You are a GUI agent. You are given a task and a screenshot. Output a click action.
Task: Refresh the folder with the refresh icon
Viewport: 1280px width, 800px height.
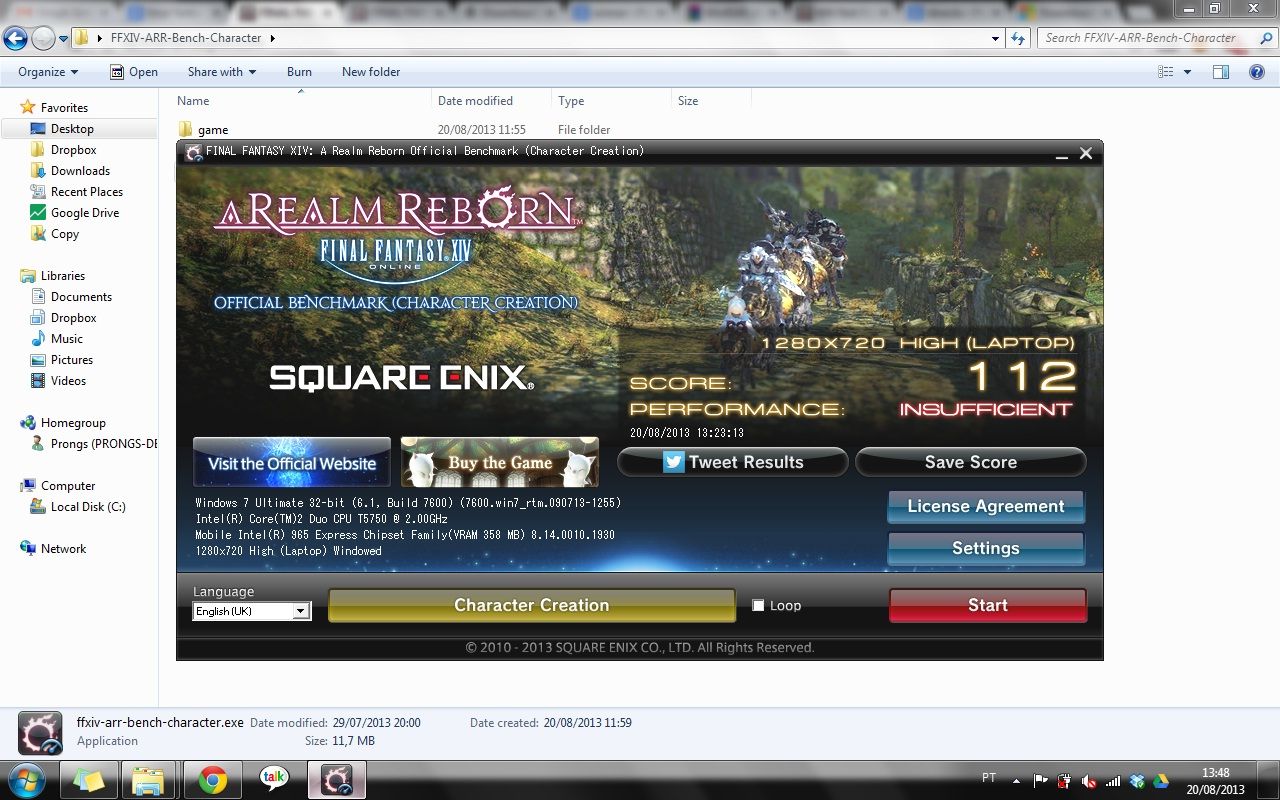point(1018,39)
